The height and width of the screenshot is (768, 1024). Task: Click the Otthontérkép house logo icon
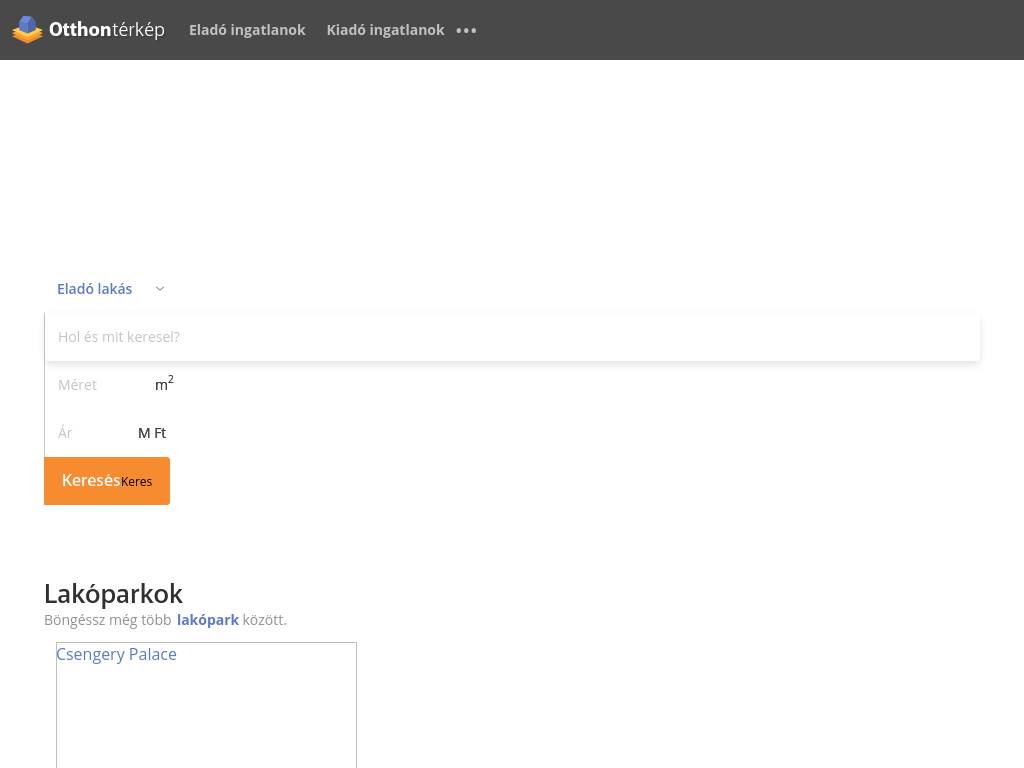(x=27, y=29)
